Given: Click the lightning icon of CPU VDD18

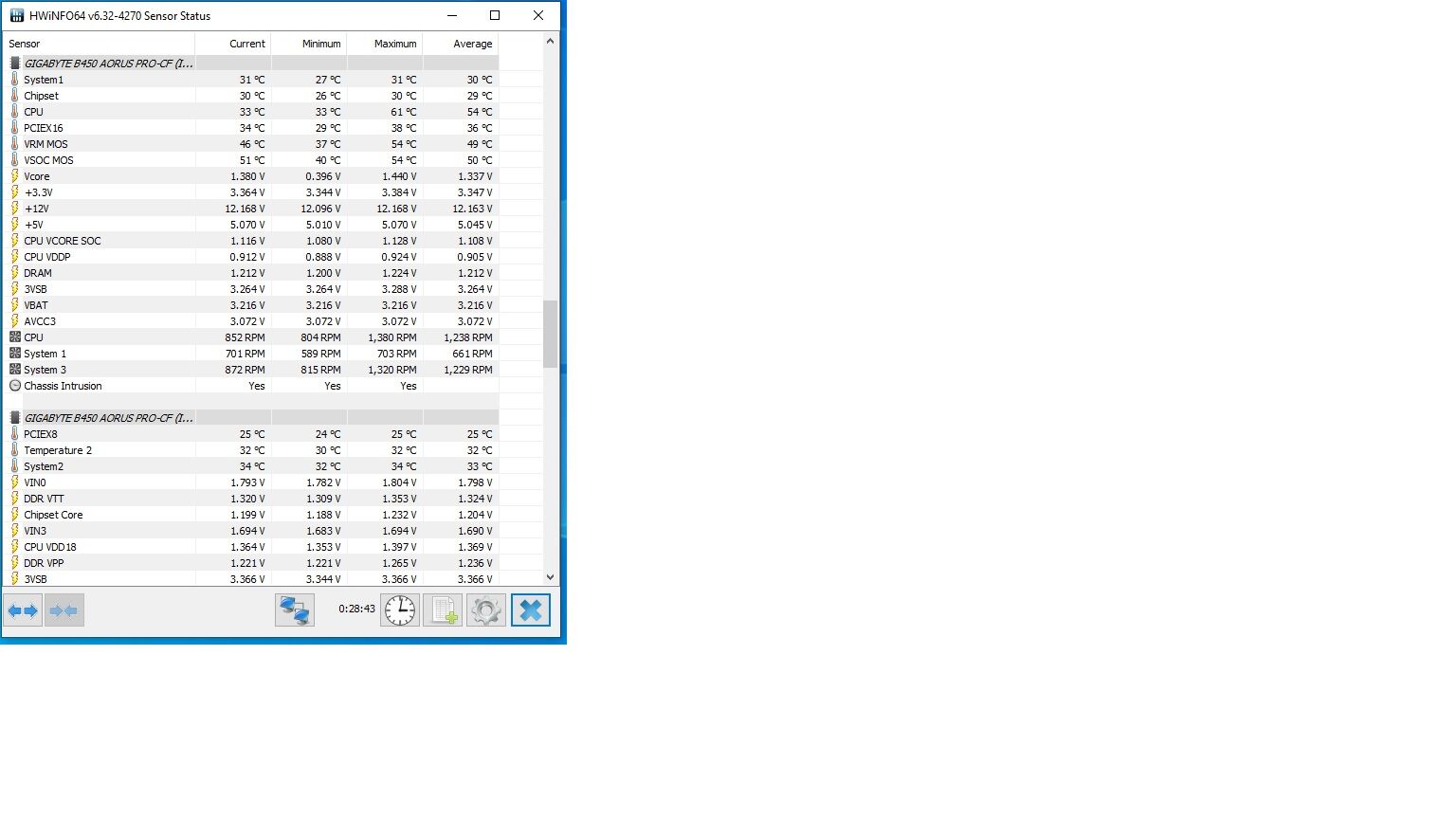Looking at the screenshot, I should coord(14,546).
